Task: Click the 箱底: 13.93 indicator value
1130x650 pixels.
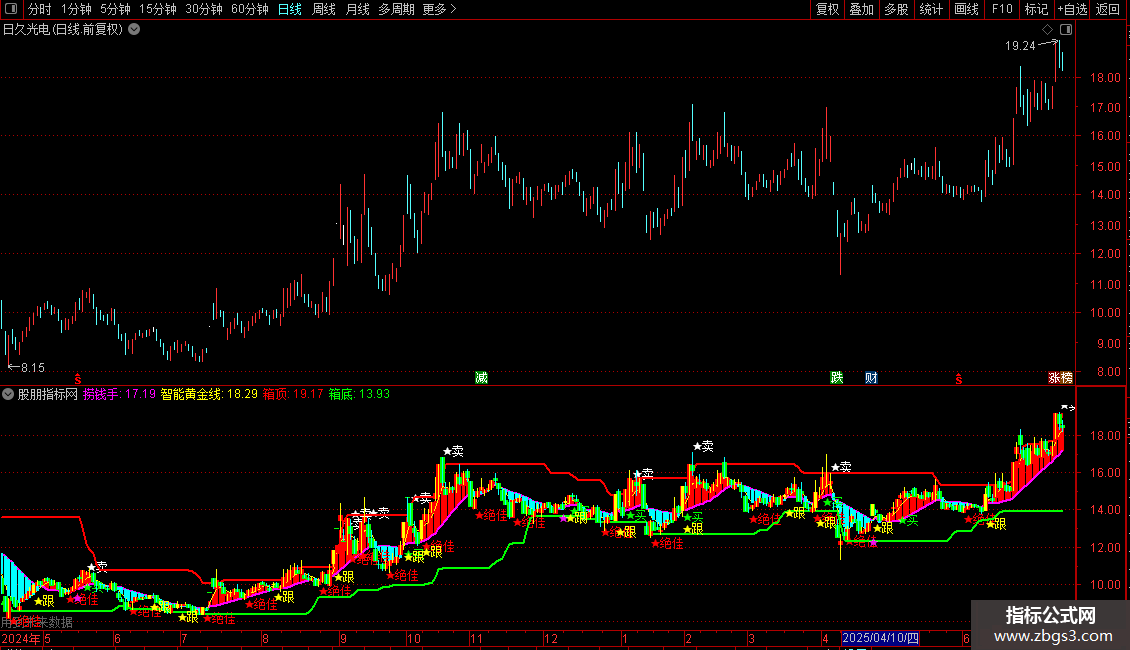Action: click(359, 394)
